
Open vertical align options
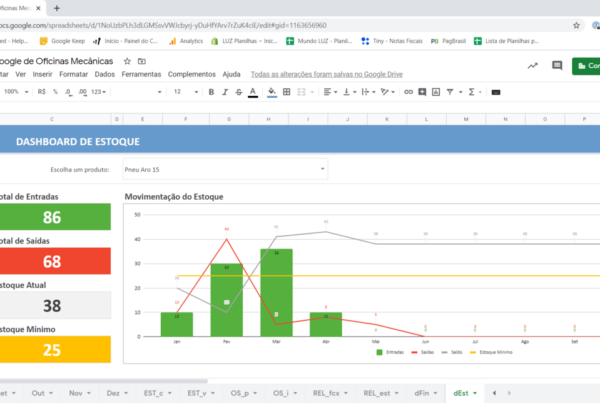pyautogui.click(x=349, y=92)
